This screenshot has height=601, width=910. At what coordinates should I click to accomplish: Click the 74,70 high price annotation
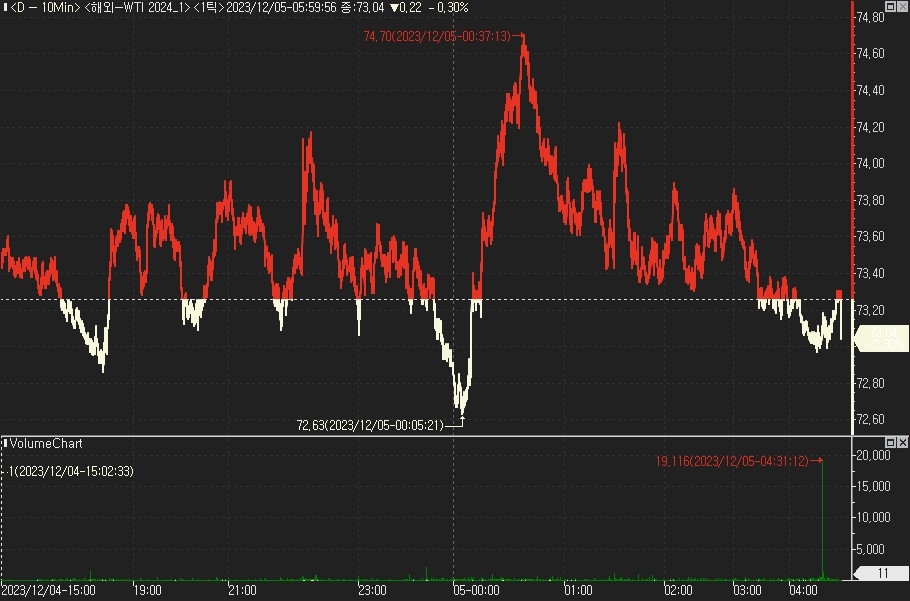pyautogui.click(x=438, y=36)
